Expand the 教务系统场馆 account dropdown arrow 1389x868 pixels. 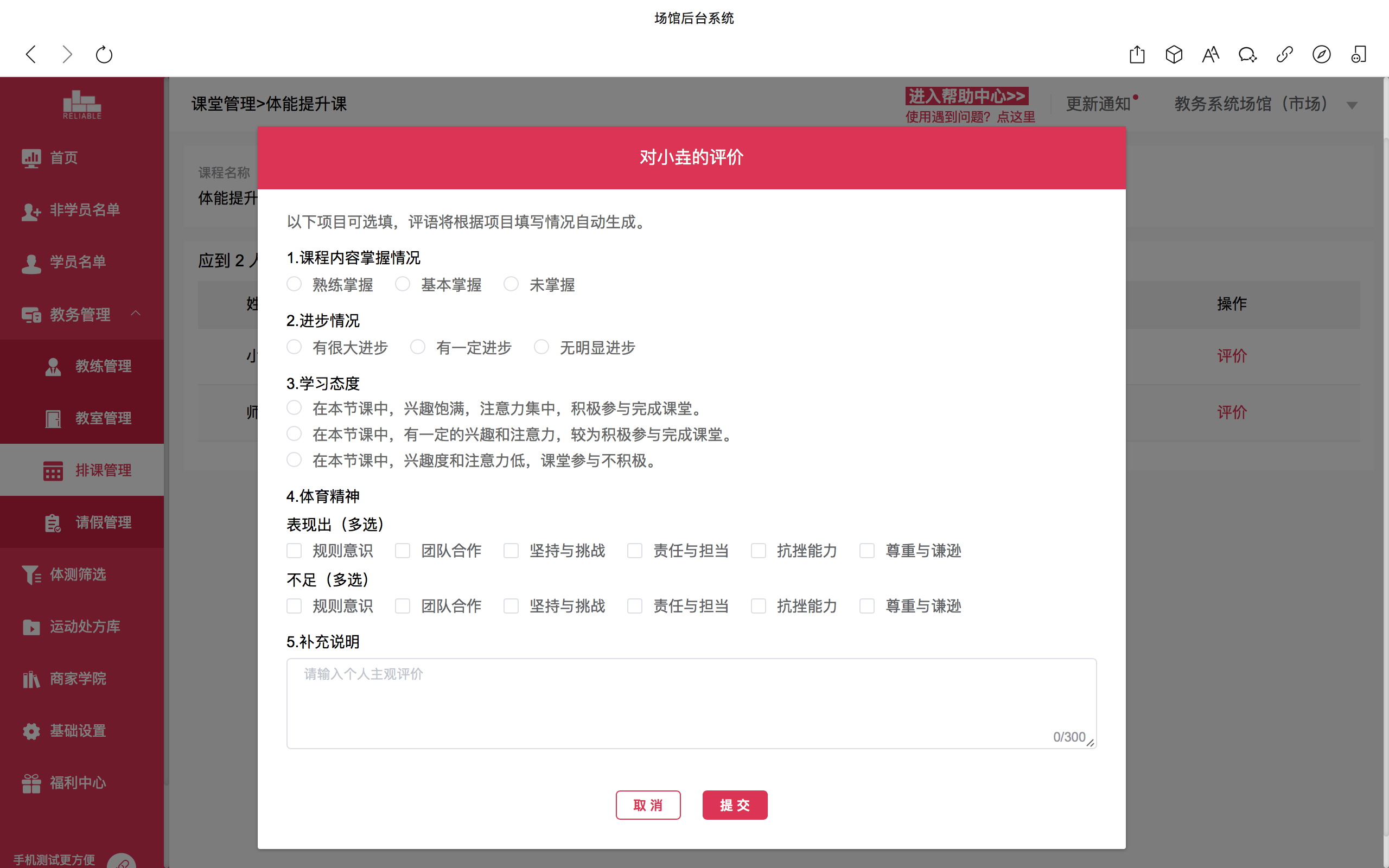[1352, 105]
